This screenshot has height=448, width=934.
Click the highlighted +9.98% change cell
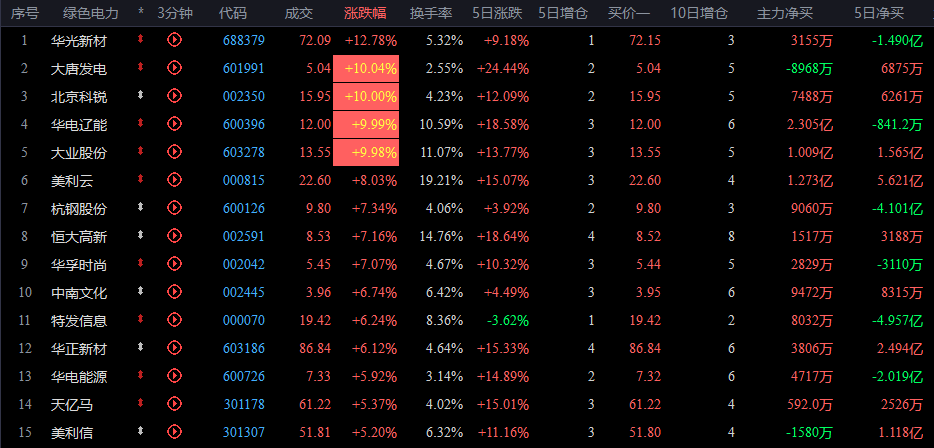click(366, 153)
